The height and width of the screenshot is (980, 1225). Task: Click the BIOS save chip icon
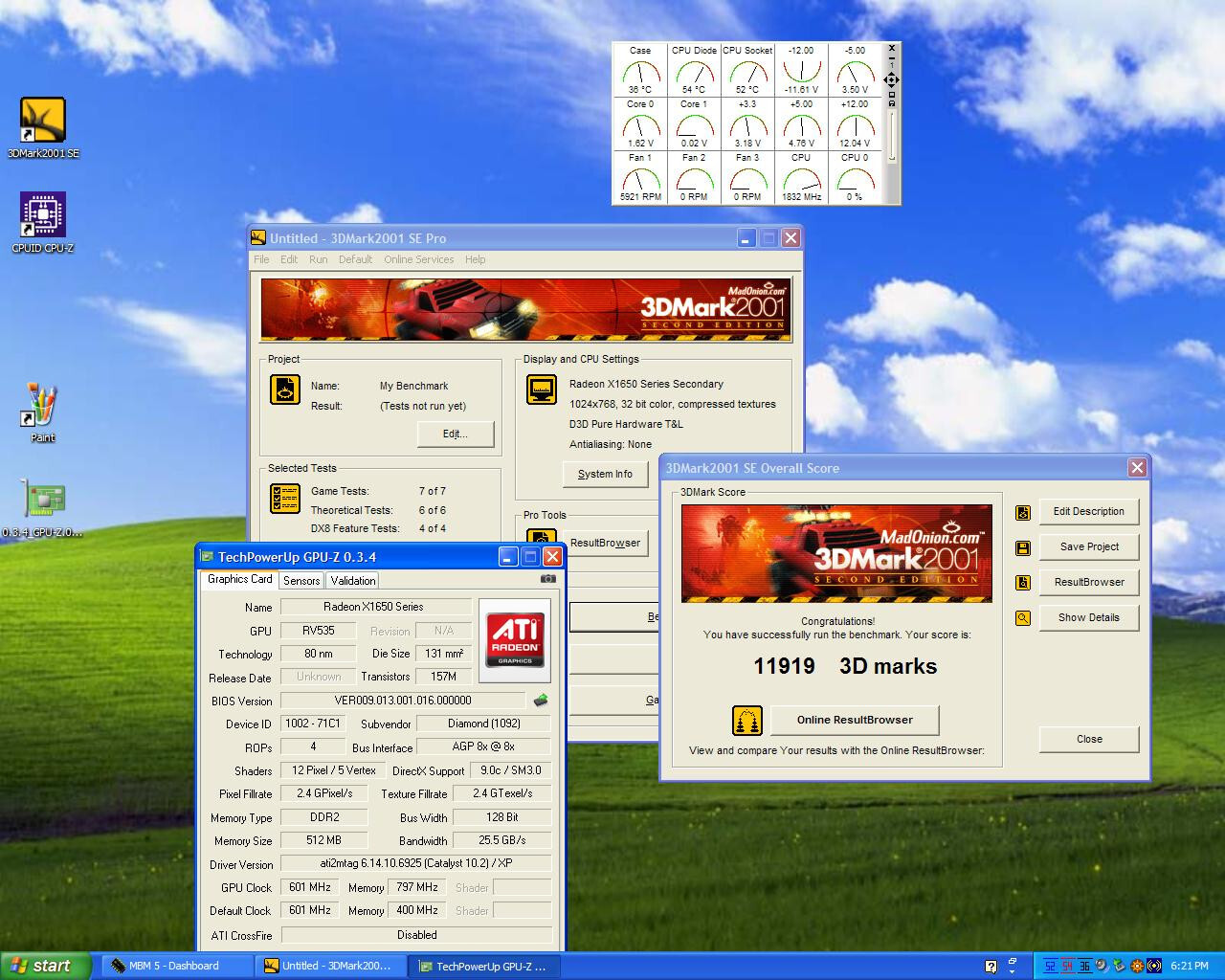click(x=541, y=701)
